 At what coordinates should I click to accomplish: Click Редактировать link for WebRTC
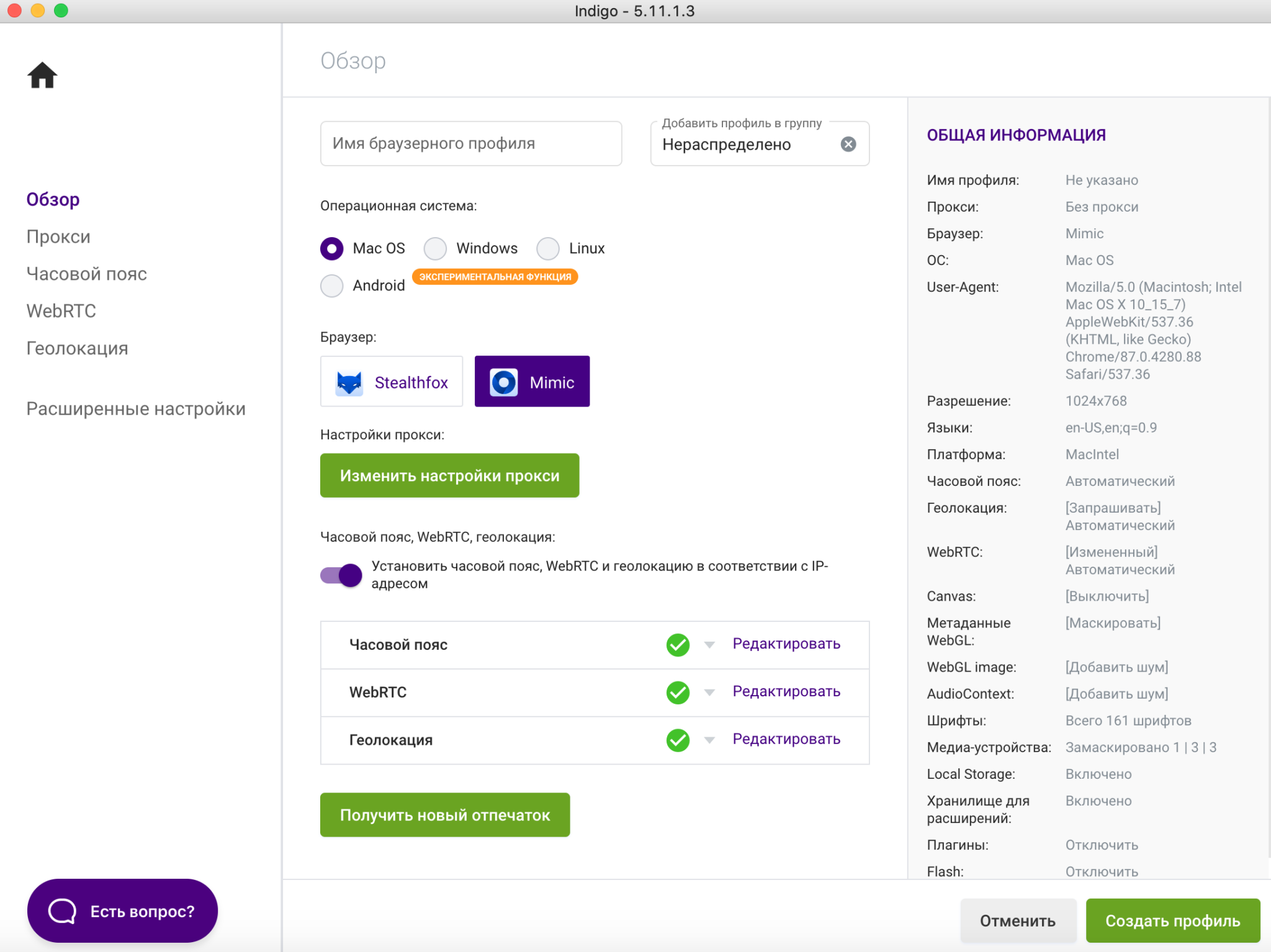point(786,691)
